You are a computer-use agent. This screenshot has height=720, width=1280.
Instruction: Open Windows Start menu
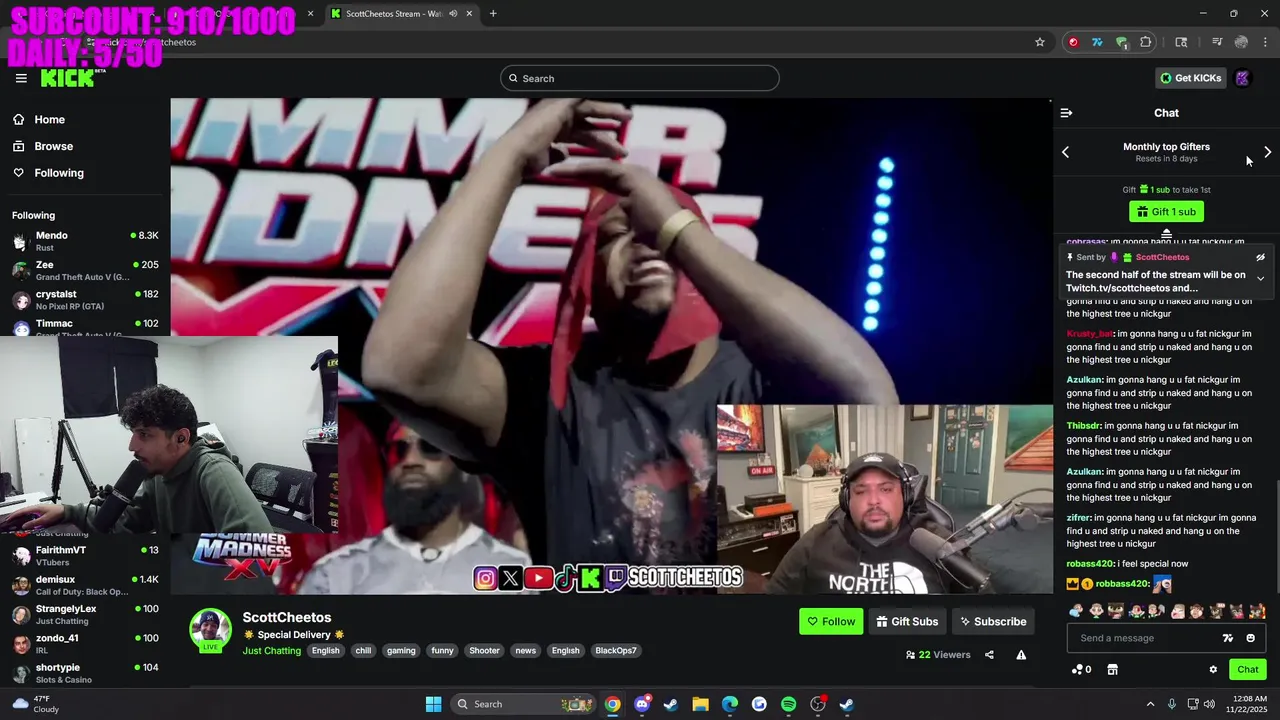[x=433, y=704]
